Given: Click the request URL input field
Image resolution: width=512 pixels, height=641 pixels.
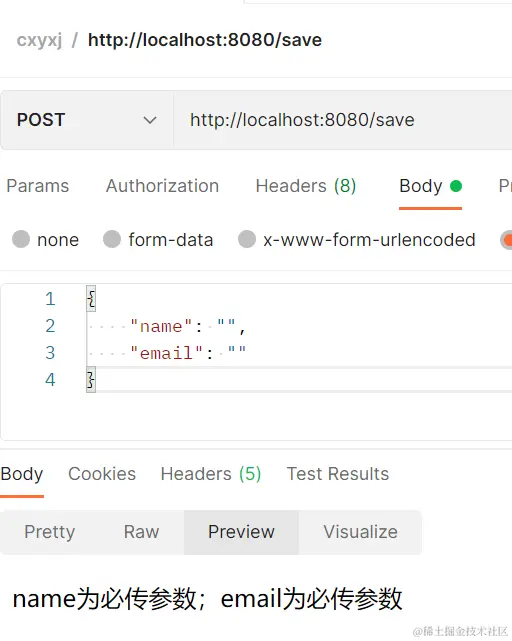Looking at the screenshot, I should [x=343, y=120].
